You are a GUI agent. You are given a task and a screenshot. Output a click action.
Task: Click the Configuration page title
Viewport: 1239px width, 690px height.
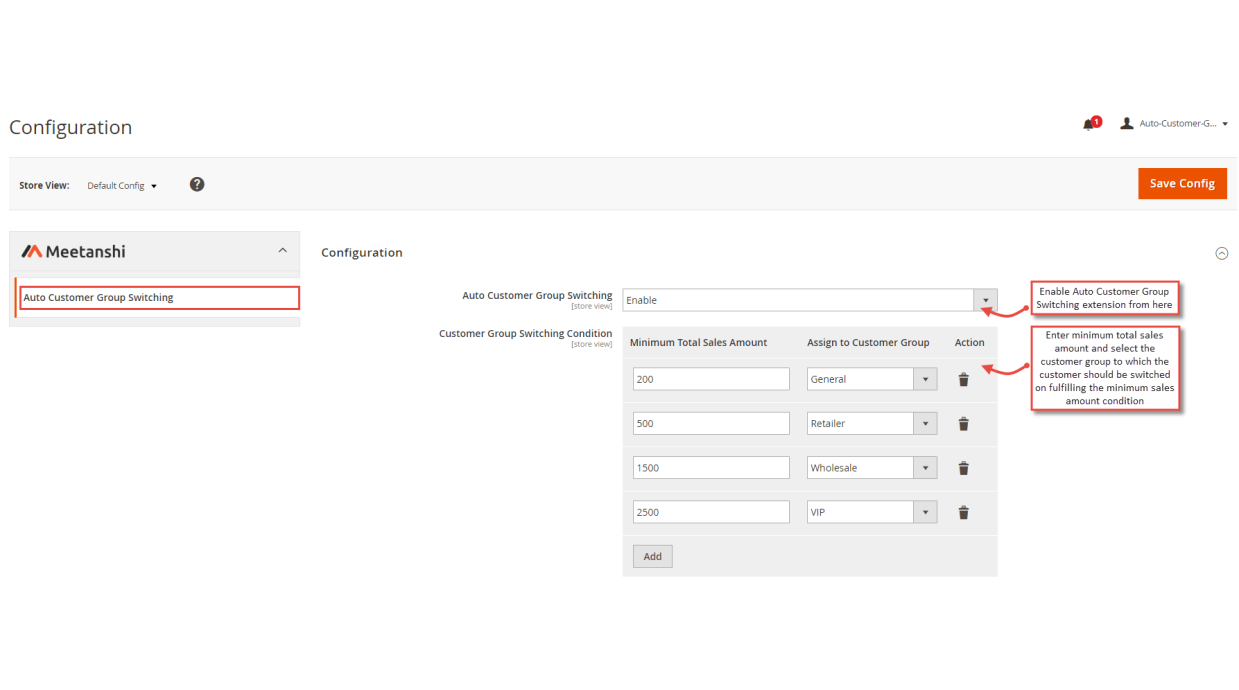71,128
